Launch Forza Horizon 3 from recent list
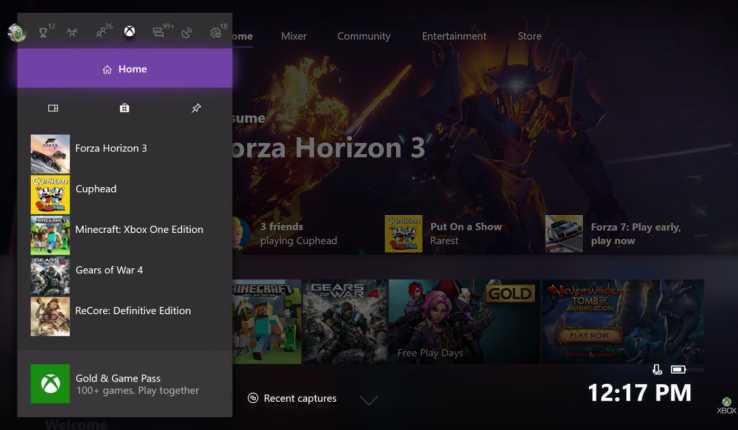 pyautogui.click(x=110, y=148)
